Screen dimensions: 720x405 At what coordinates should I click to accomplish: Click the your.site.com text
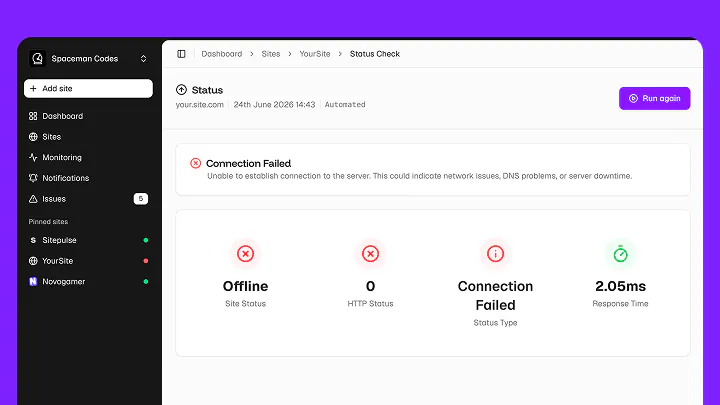pyautogui.click(x=200, y=105)
